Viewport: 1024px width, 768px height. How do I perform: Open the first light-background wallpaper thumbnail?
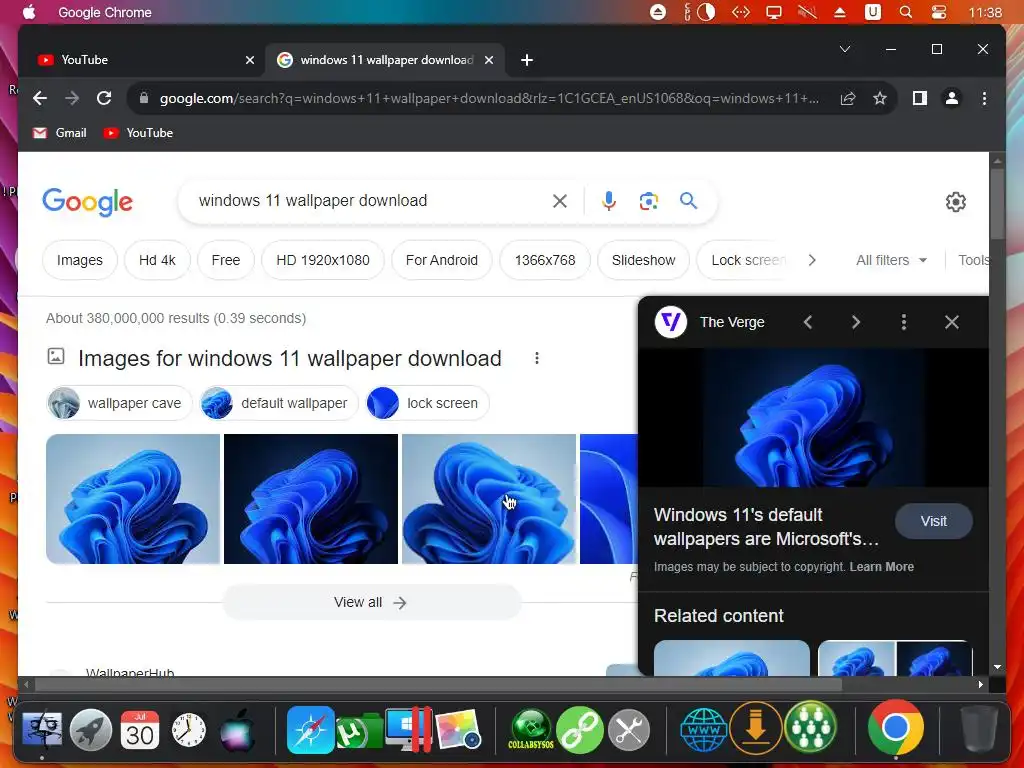(x=133, y=498)
